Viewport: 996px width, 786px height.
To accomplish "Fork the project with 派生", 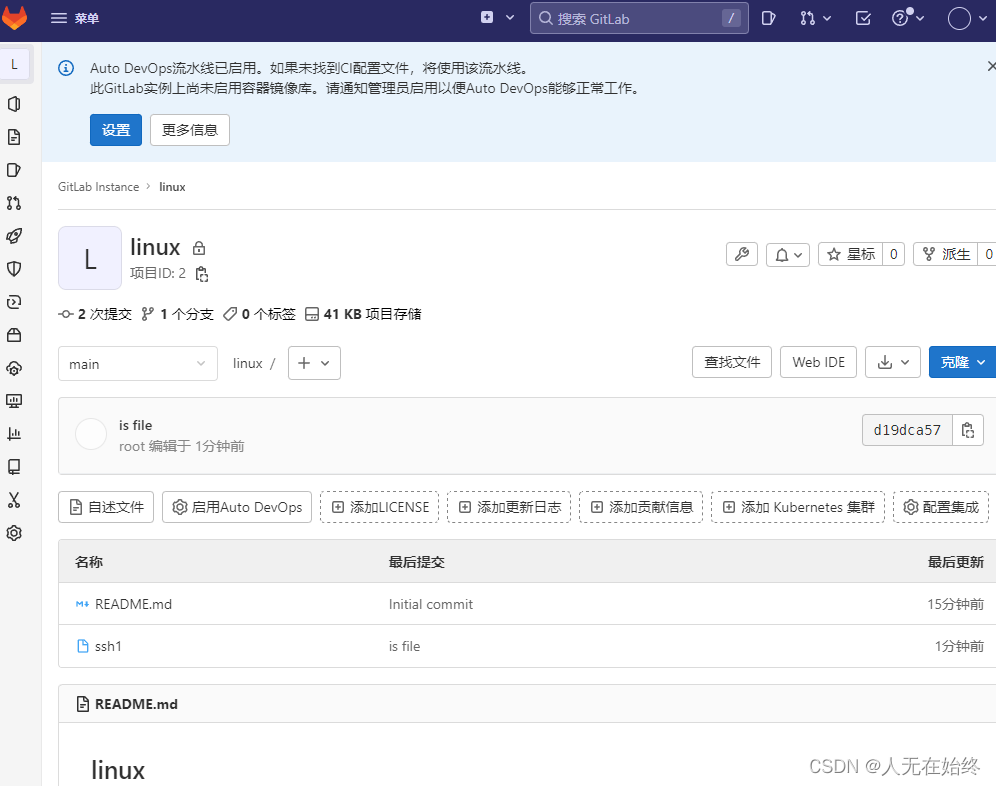I will [x=945, y=254].
